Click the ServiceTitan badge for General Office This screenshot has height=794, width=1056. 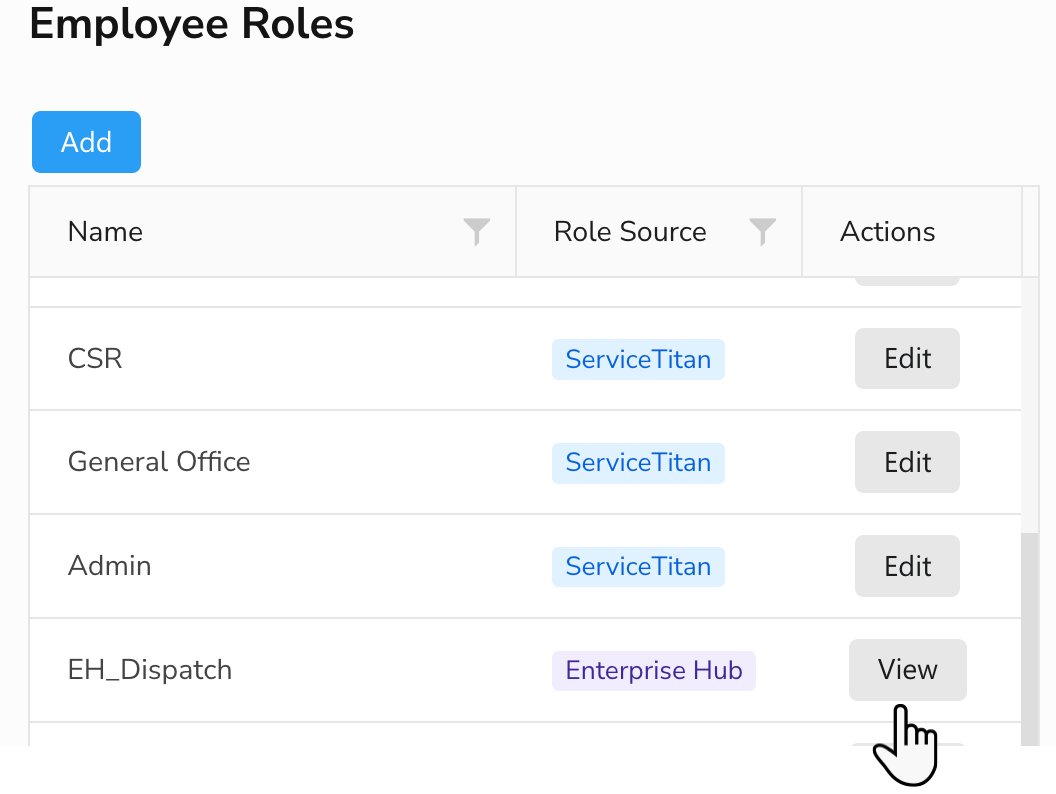(x=638, y=462)
